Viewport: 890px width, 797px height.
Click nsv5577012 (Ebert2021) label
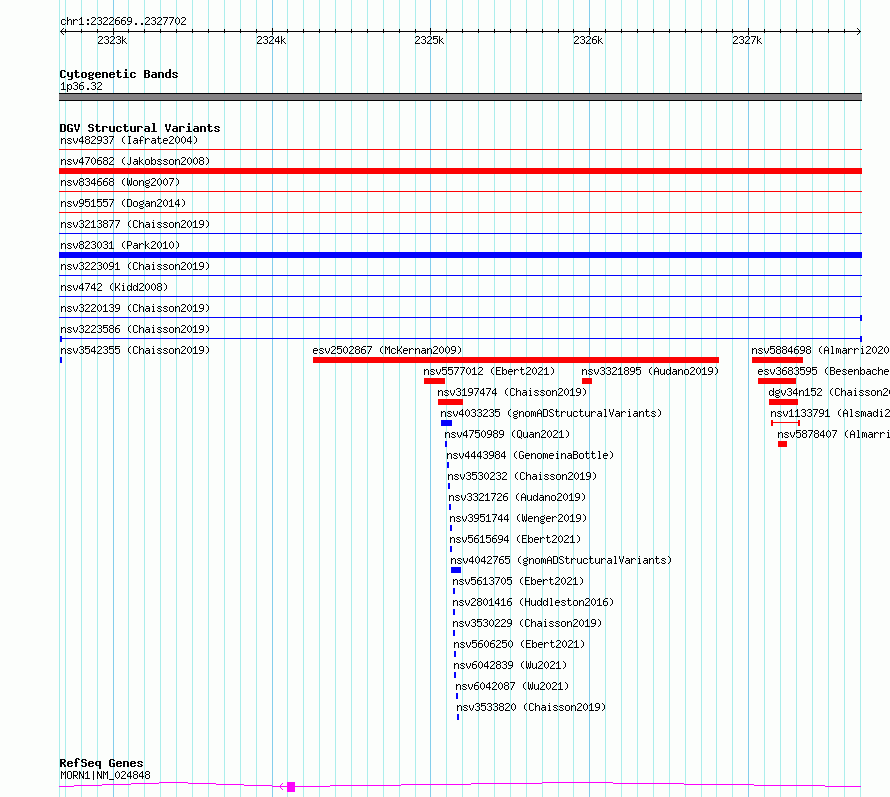pyautogui.click(x=489, y=371)
